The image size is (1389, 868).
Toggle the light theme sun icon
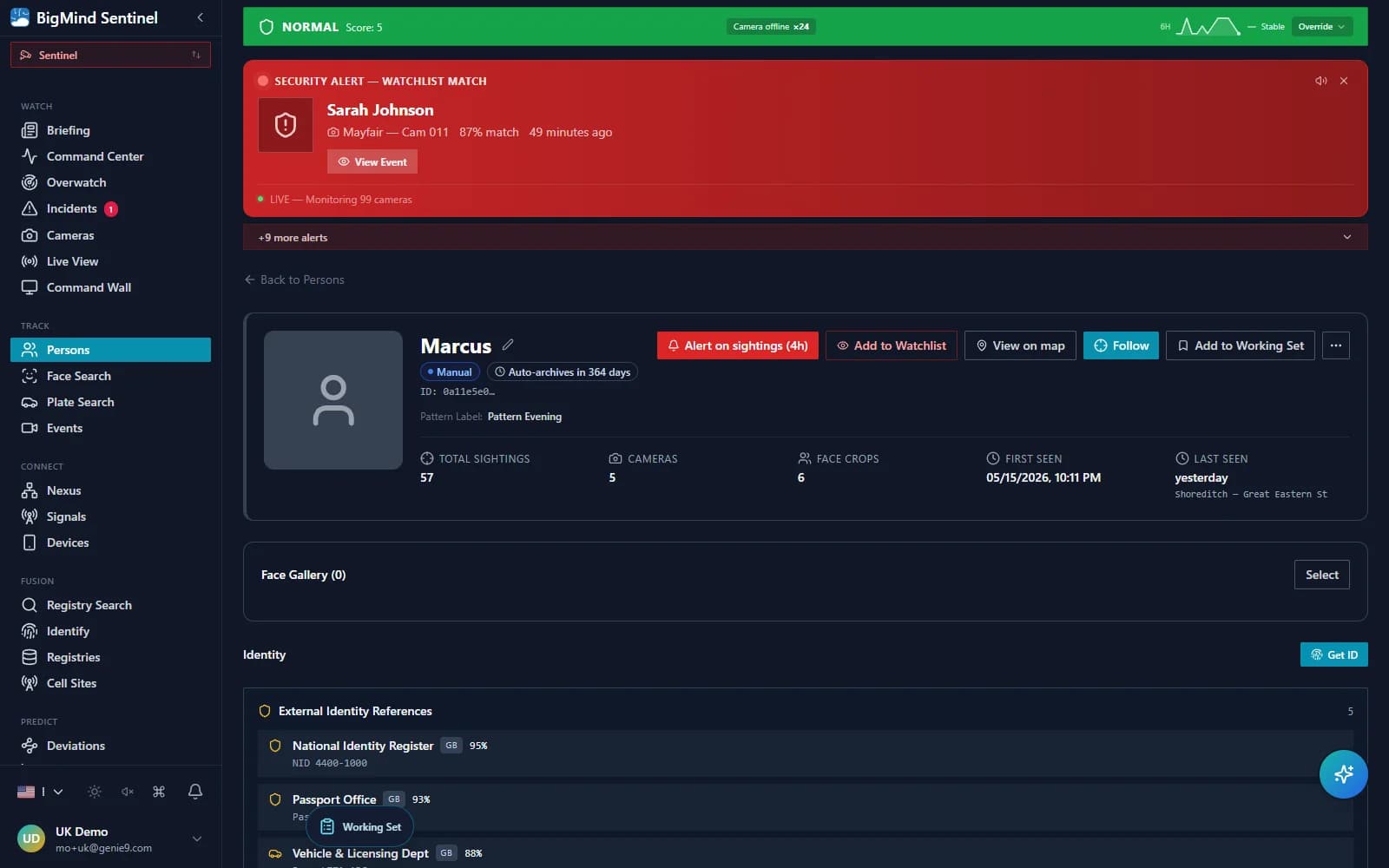pyautogui.click(x=95, y=792)
